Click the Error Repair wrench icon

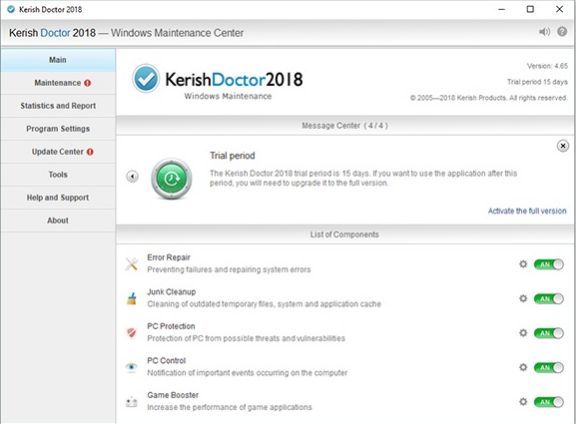[132, 264]
